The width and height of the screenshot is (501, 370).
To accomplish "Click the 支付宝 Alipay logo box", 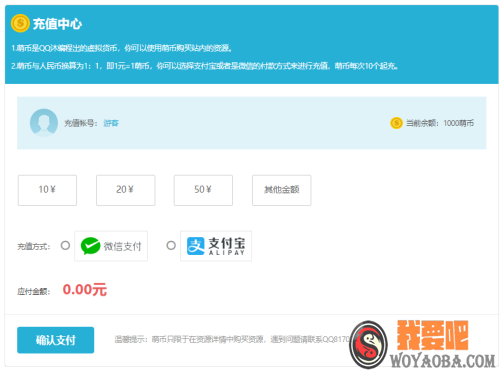I will pos(216,246).
